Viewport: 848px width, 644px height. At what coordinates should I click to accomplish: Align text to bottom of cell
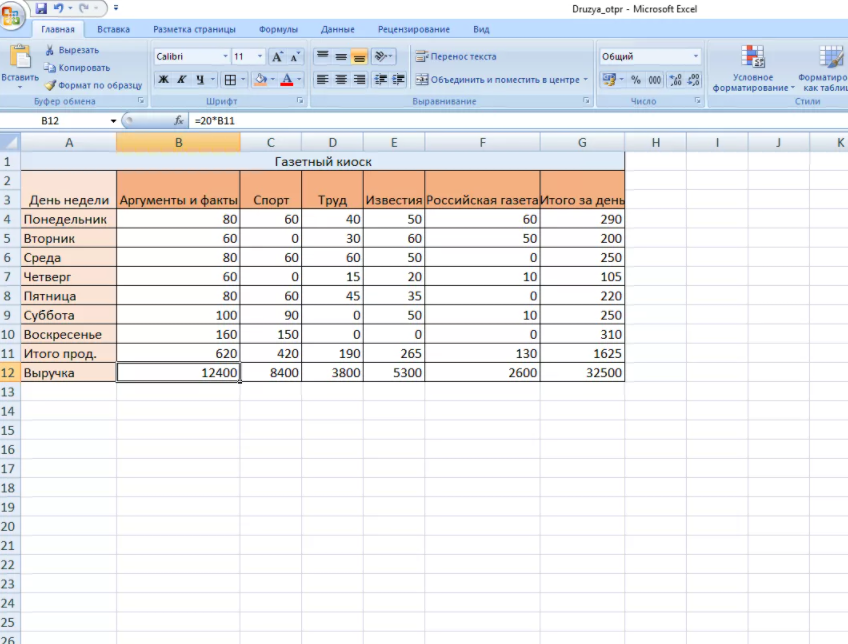click(x=359, y=56)
